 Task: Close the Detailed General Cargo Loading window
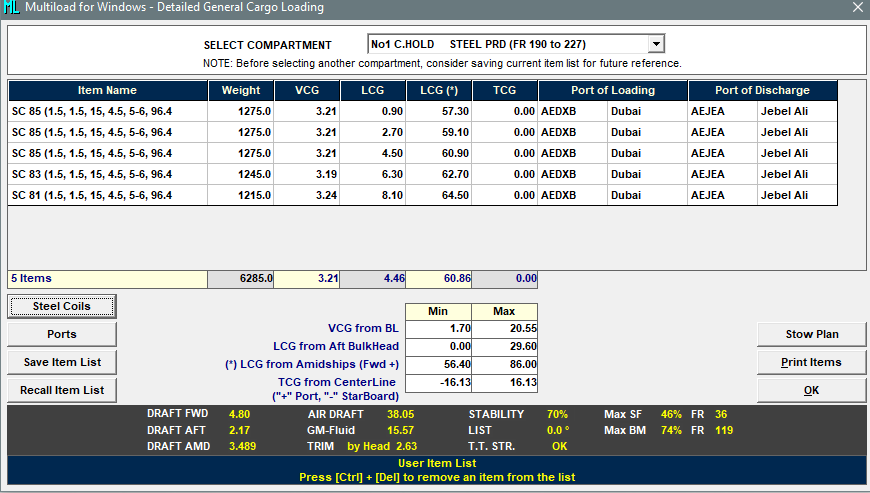pyautogui.click(x=858, y=7)
